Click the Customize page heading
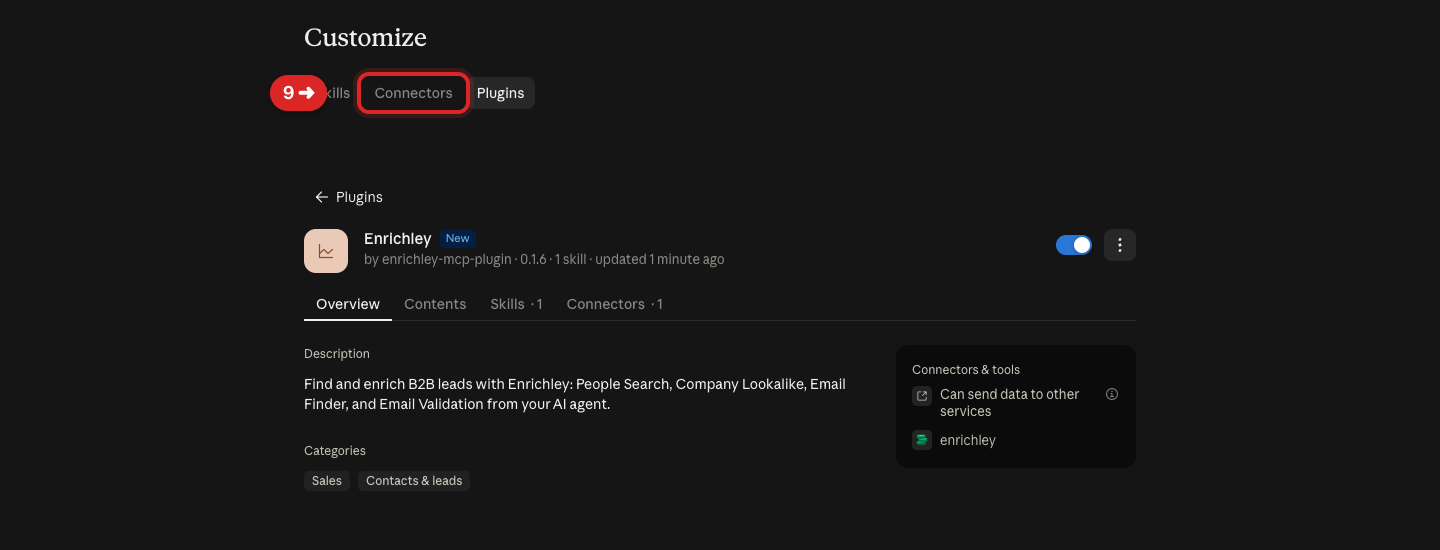 (x=365, y=38)
